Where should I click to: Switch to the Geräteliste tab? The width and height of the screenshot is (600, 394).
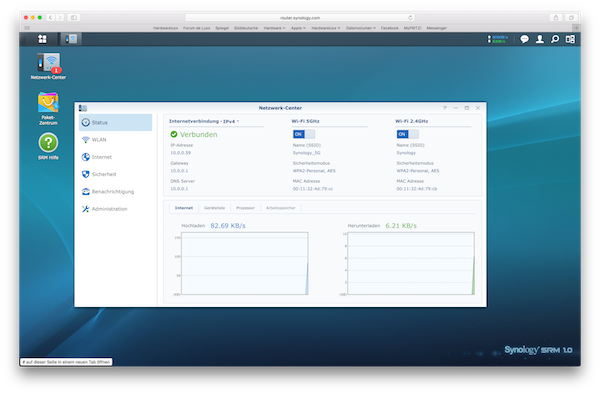pyautogui.click(x=214, y=208)
